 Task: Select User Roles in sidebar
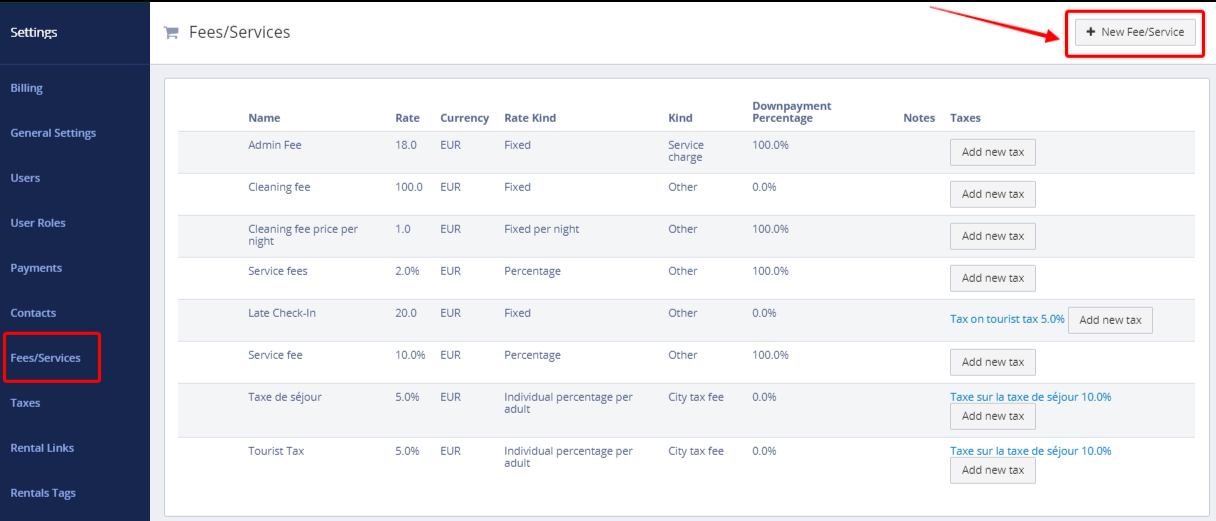[x=38, y=223]
